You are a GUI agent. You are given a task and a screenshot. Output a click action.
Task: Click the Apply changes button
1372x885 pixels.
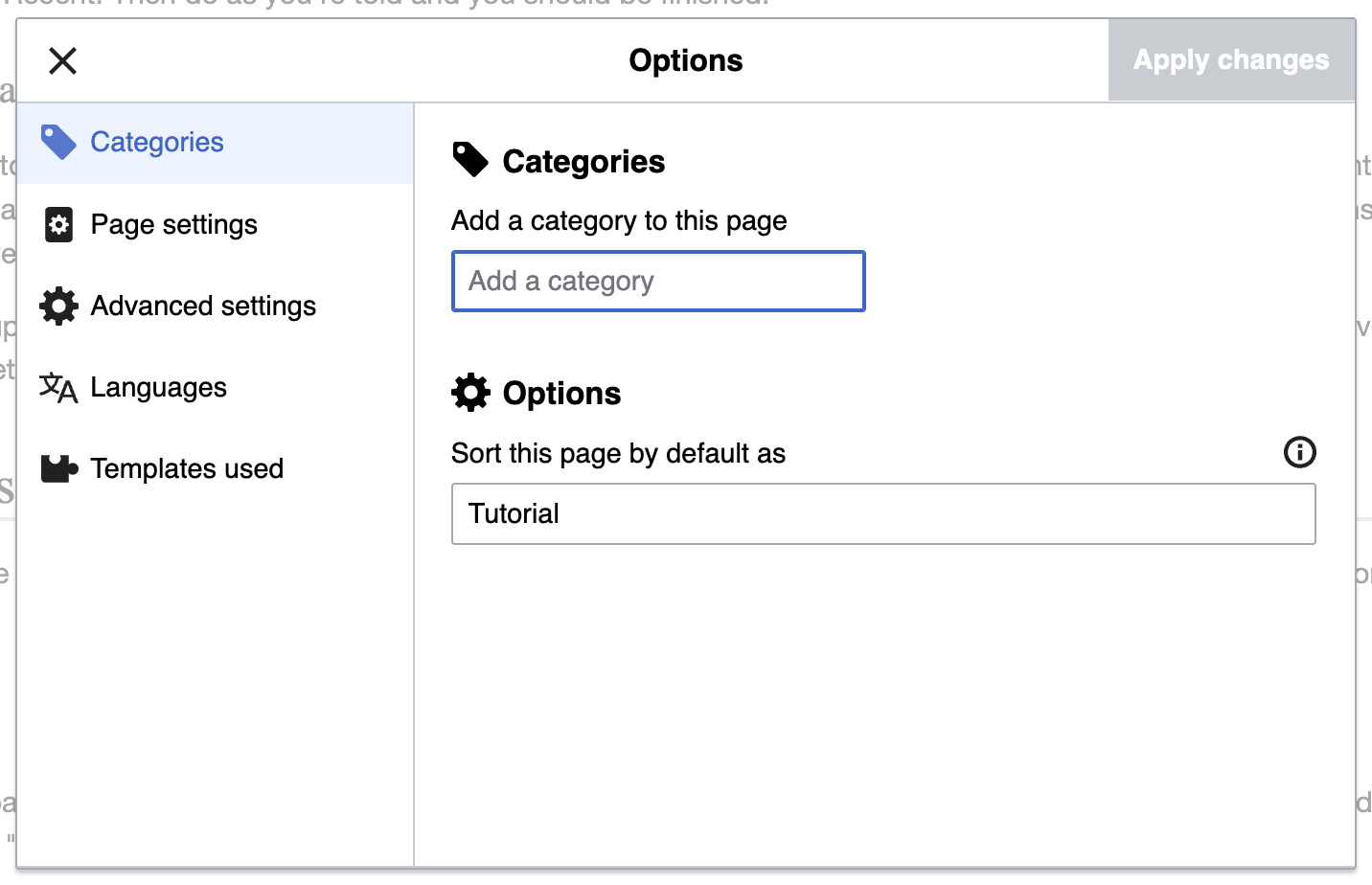(x=1230, y=60)
